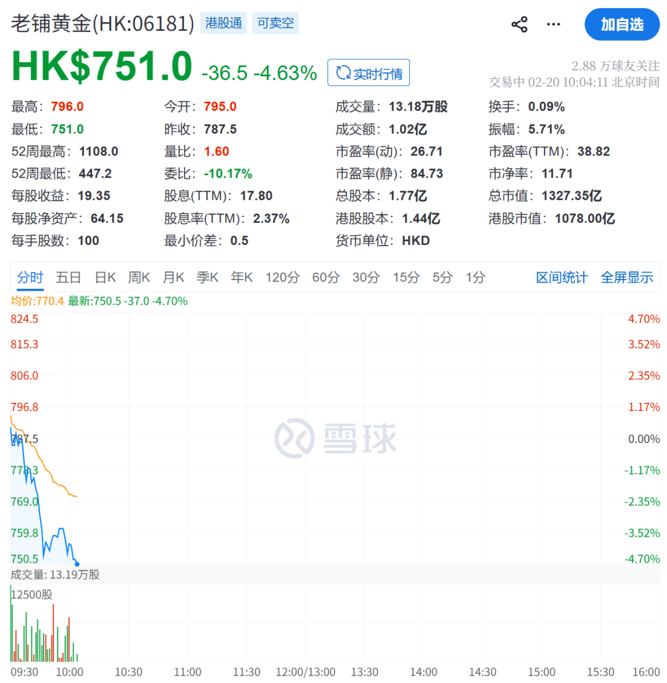
Task: Select the 年K tab
Action: pyautogui.click(x=242, y=277)
